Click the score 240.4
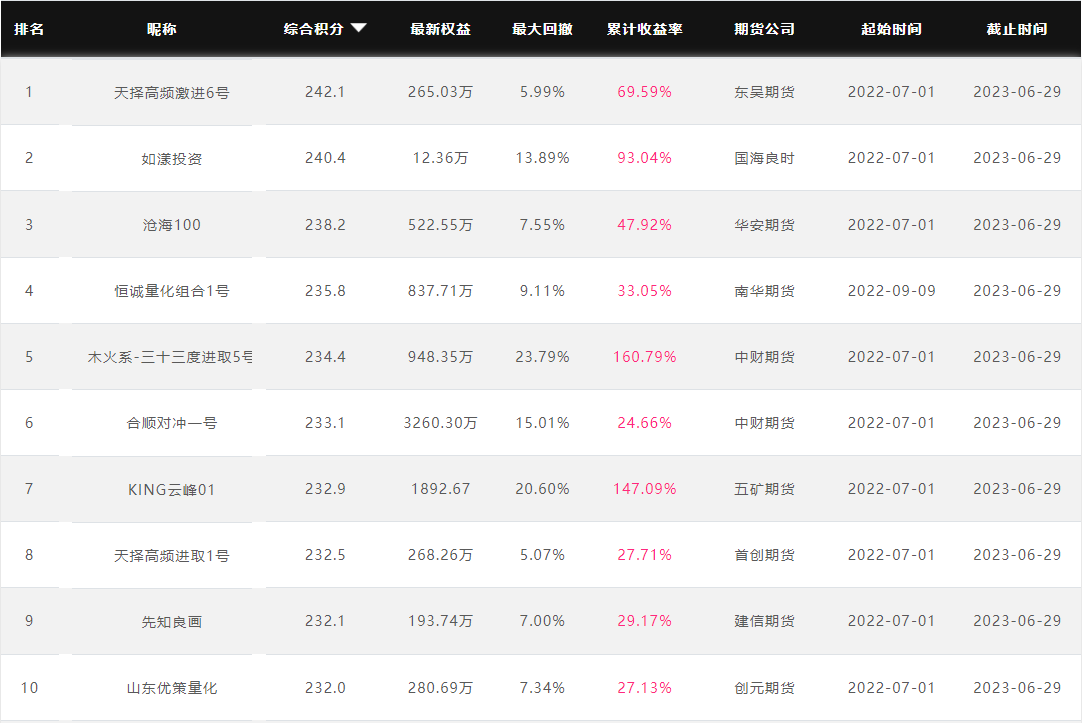1082x723 pixels. (325, 158)
